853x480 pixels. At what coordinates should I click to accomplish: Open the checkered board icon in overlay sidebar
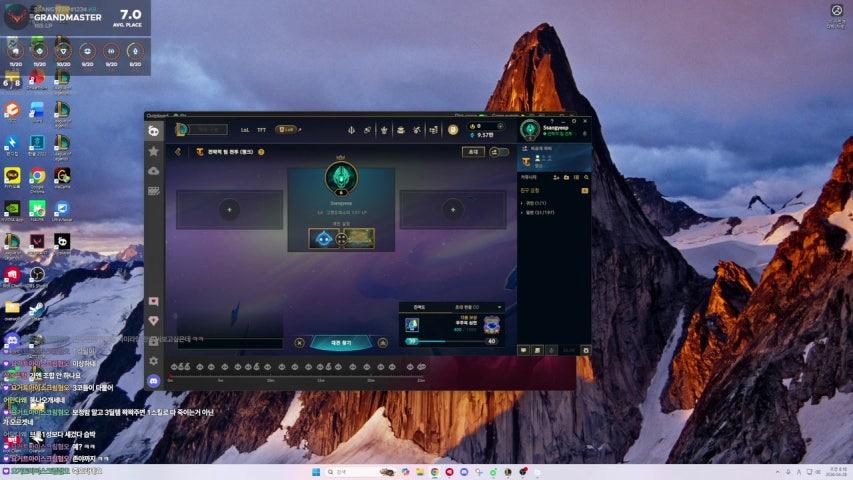pos(153,191)
